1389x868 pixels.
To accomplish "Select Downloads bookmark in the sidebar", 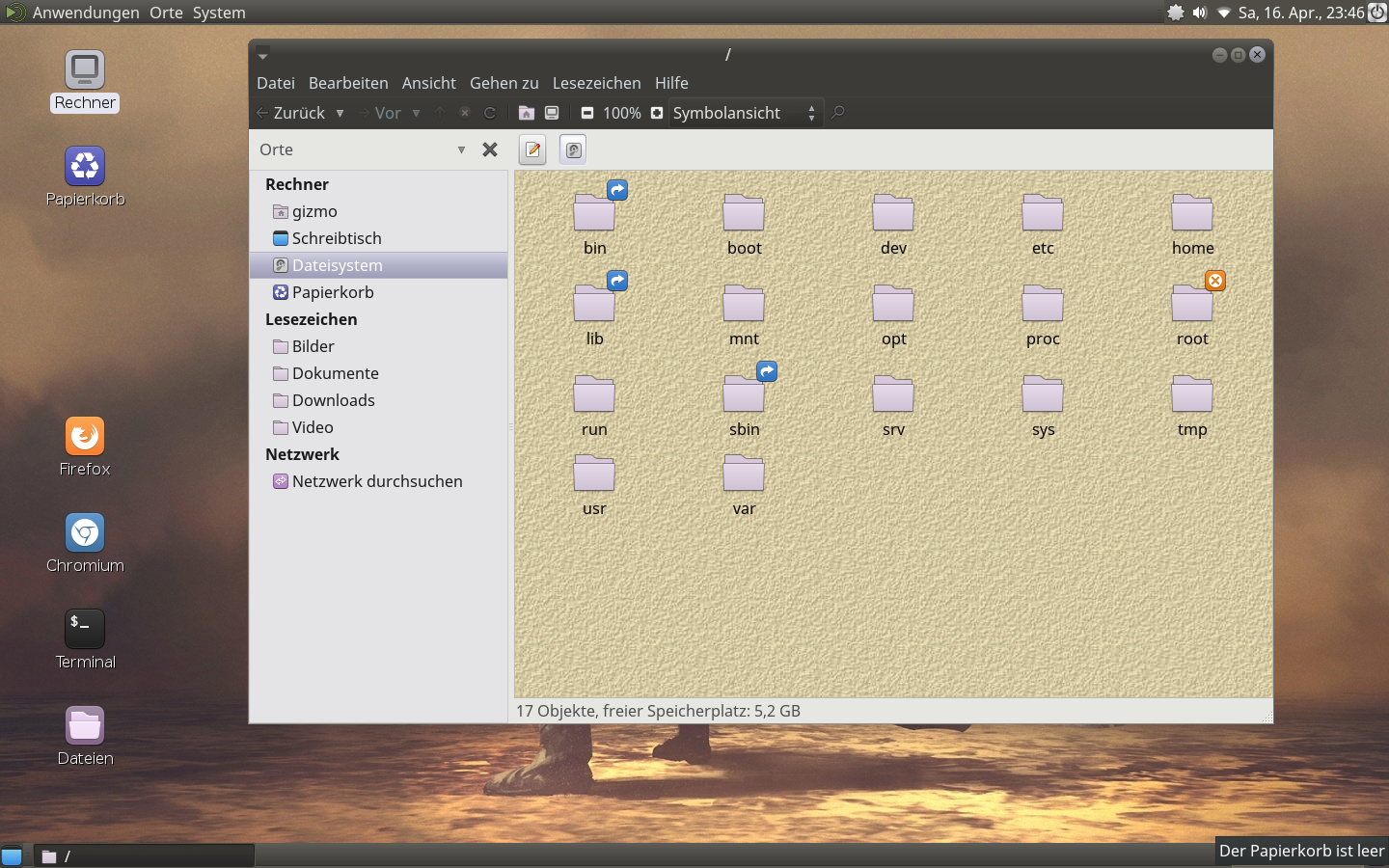I will [x=333, y=400].
